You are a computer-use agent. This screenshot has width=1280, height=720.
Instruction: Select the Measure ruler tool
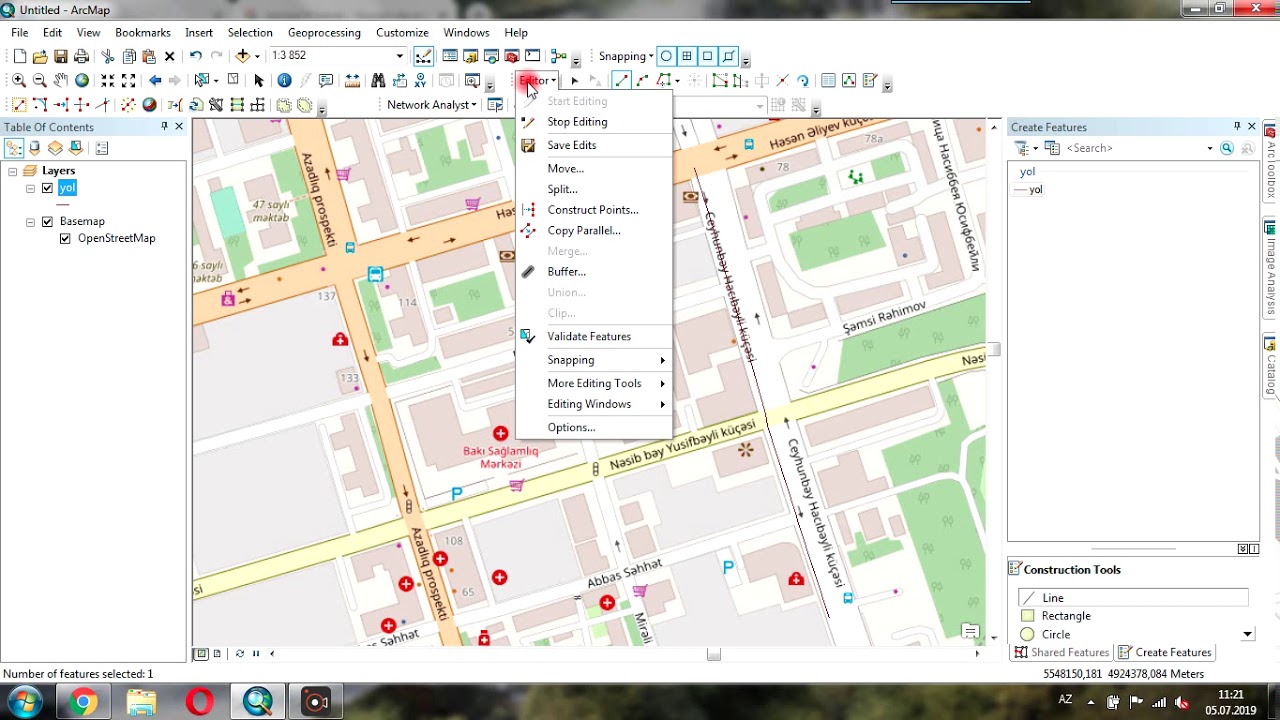[352, 80]
